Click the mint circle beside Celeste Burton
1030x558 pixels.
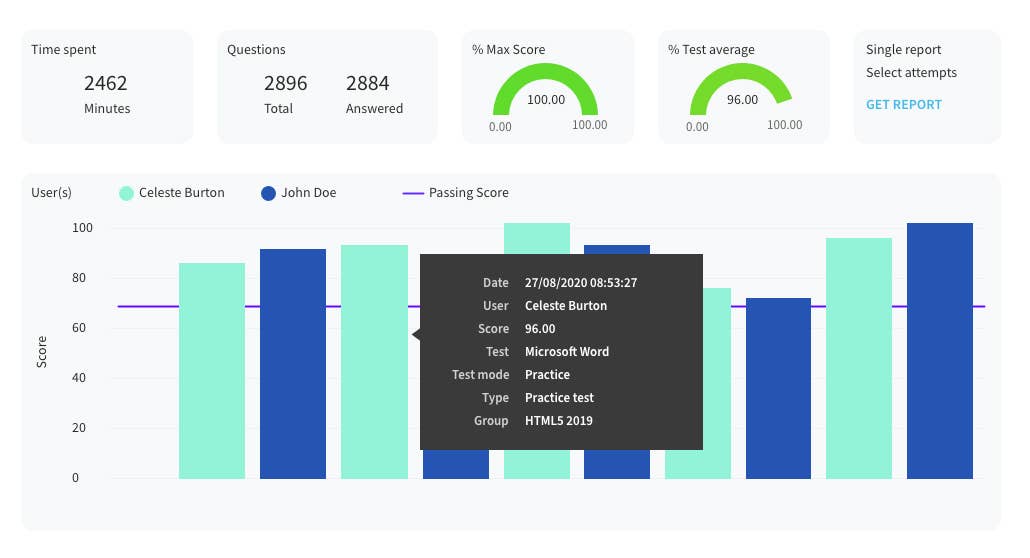[x=126, y=194]
